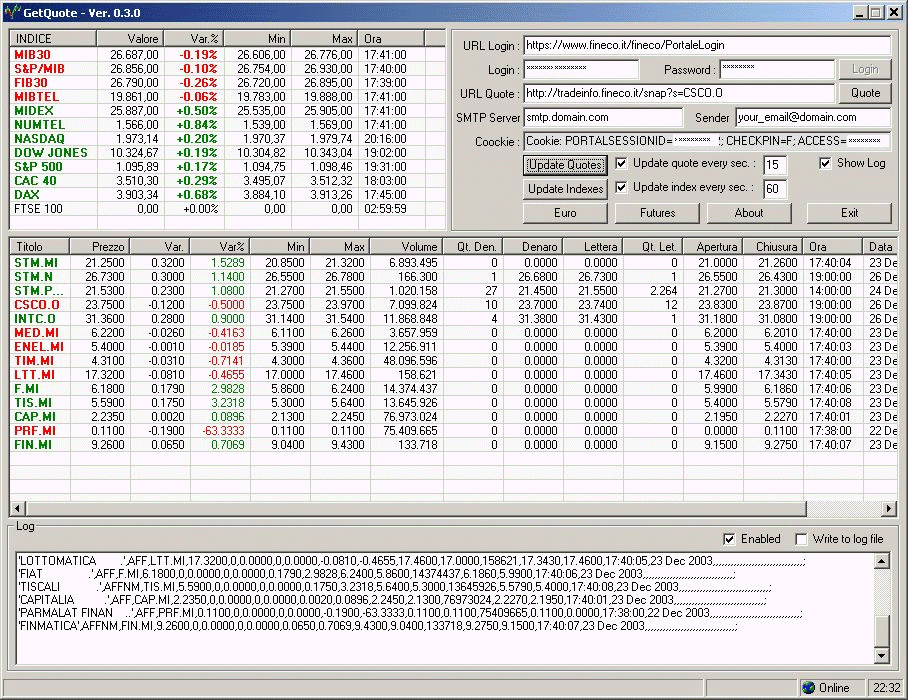The width and height of the screenshot is (908, 700).
Task: Click the Online globe status icon
Action: 809,687
